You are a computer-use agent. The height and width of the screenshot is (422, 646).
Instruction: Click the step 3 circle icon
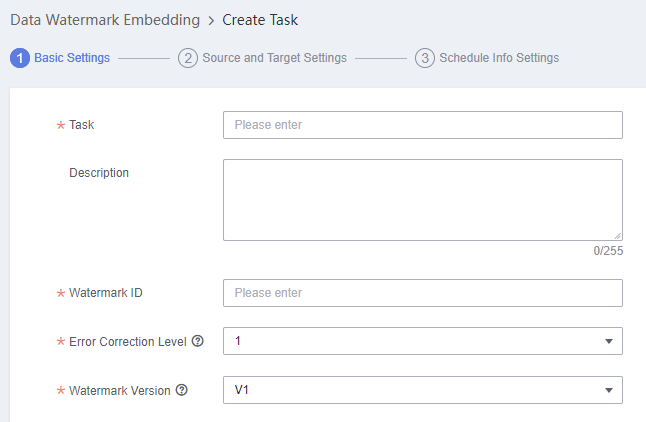pos(425,58)
